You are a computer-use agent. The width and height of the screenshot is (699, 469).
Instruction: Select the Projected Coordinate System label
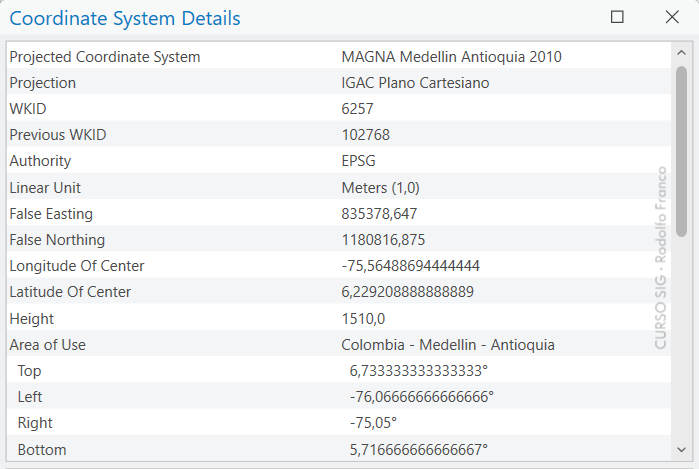[x=105, y=57]
